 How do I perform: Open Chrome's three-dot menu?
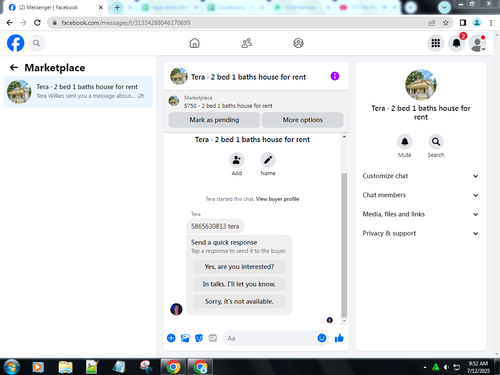[x=491, y=23]
